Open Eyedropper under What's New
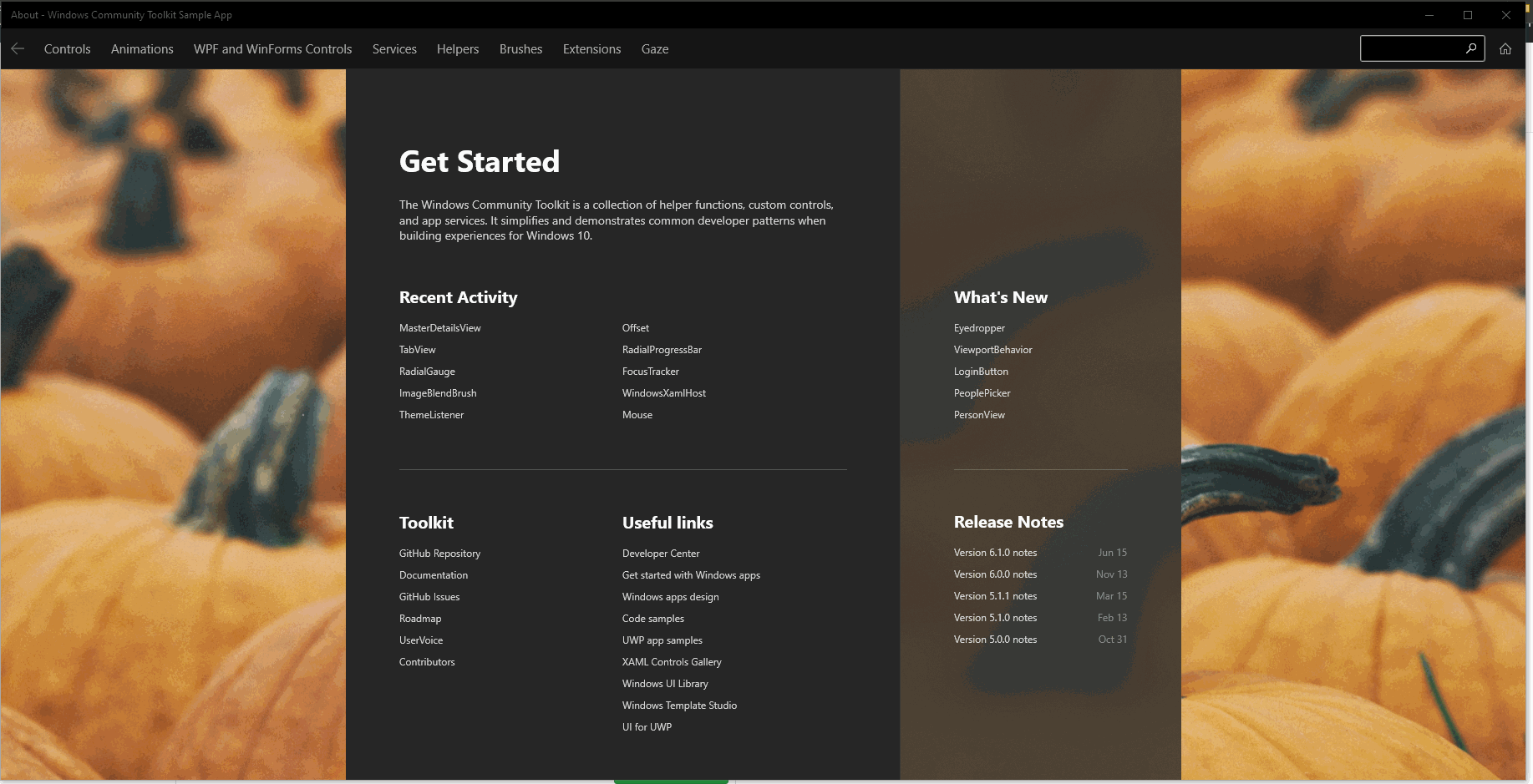1533x784 pixels. [979, 327]
